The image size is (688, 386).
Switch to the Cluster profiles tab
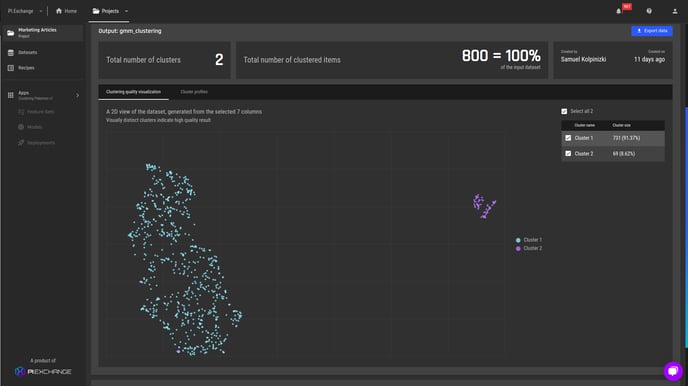194,92
